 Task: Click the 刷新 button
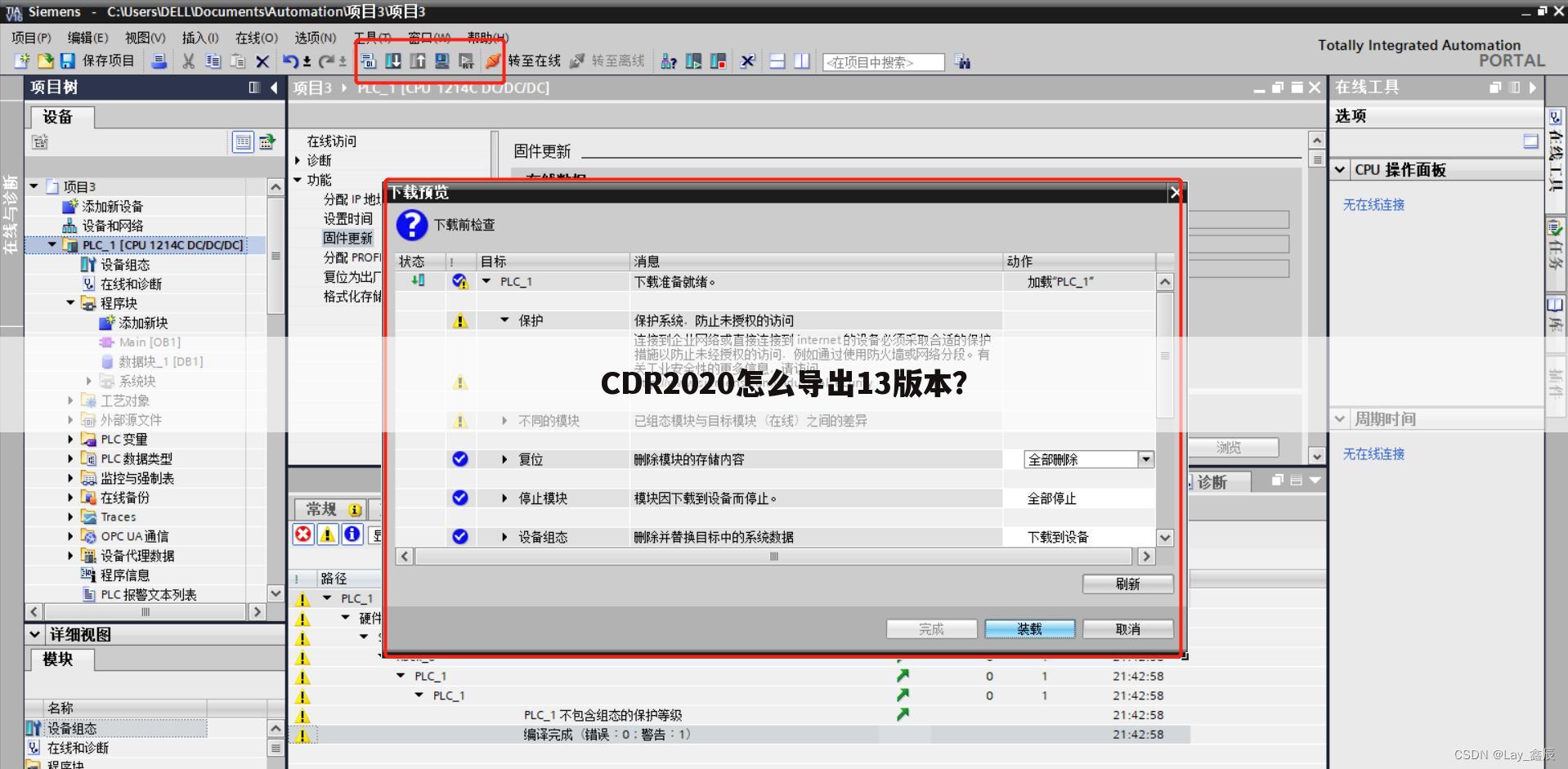point(1127,583)
